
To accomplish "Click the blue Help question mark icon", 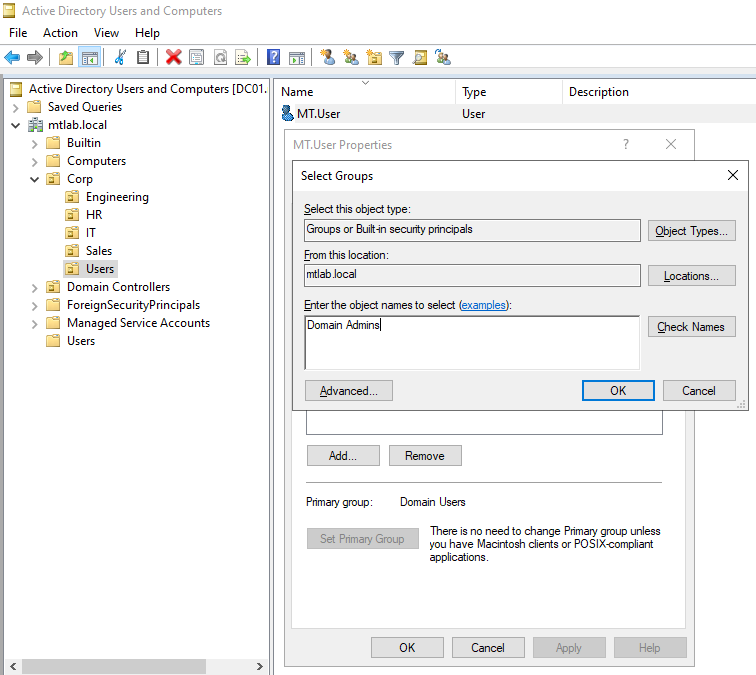I will pyautogui.click(x=273, y=58).
